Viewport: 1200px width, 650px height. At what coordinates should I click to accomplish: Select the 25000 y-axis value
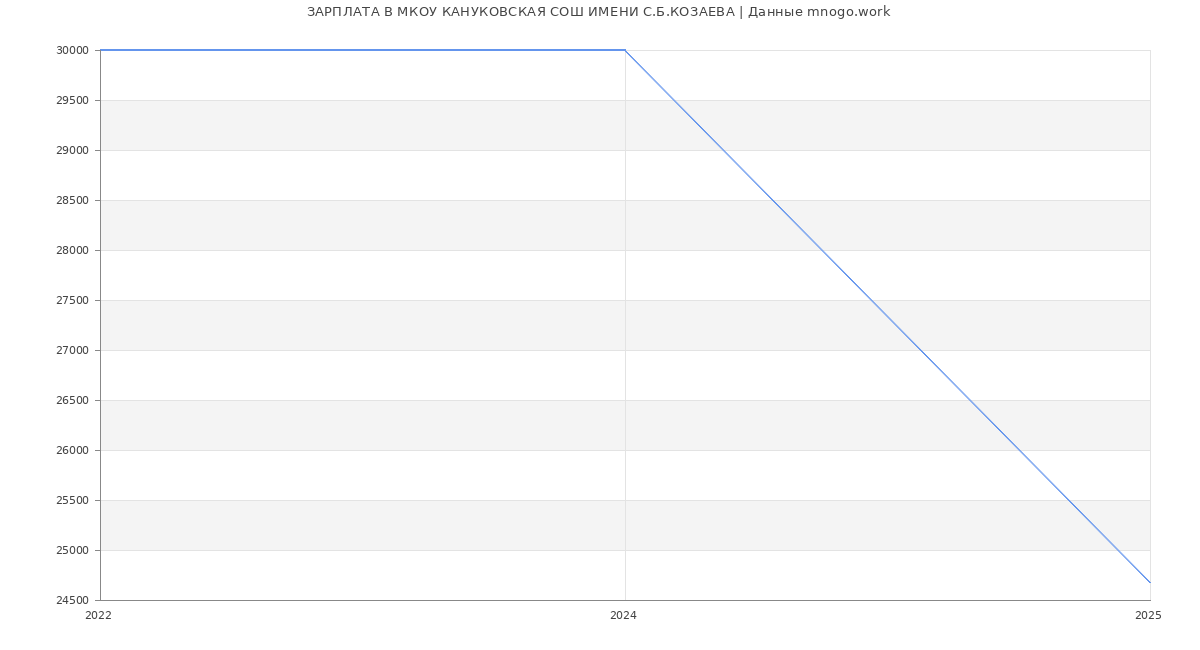73,551
